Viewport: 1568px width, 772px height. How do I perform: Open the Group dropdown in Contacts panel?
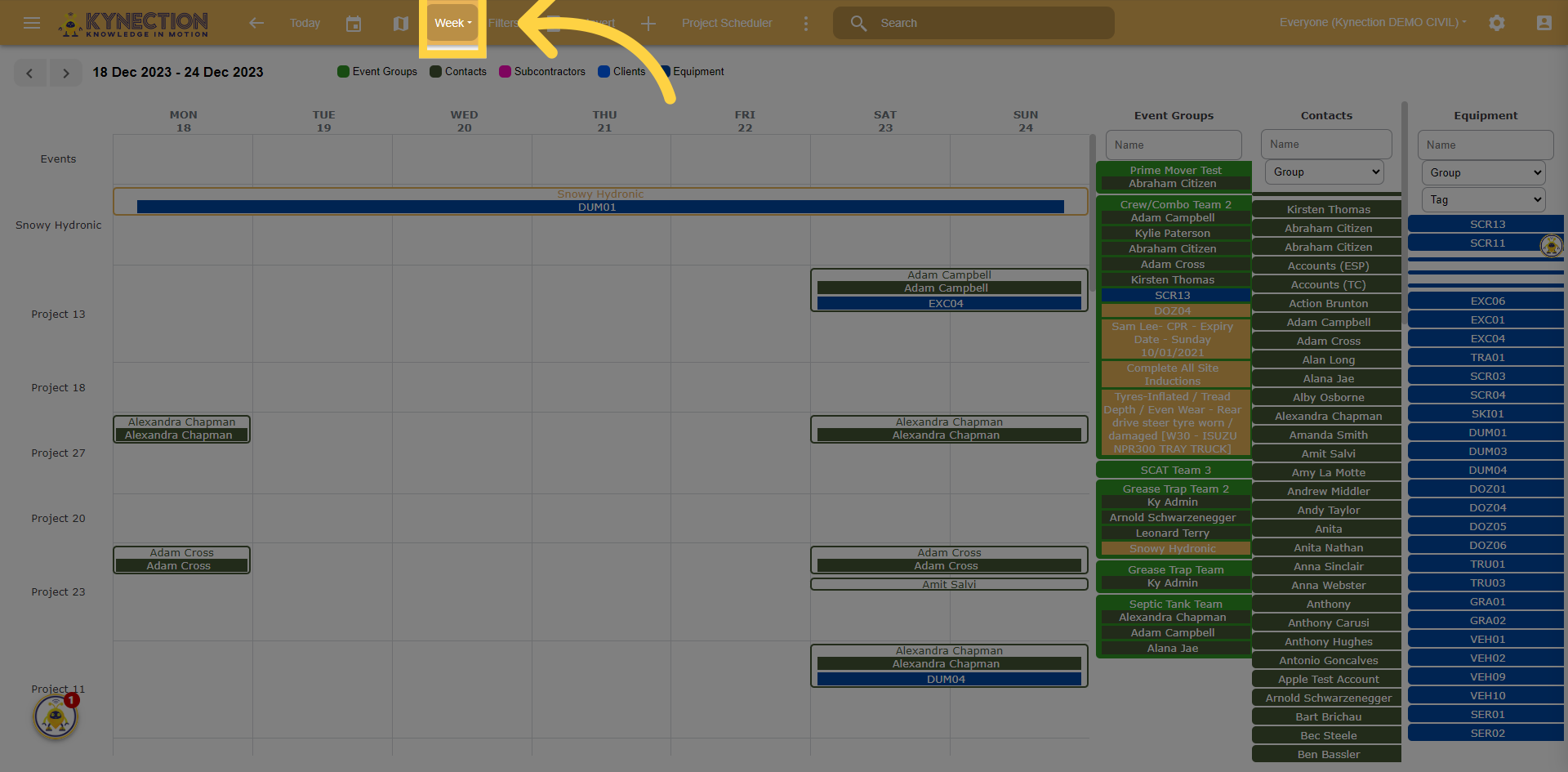click(x=1323, y=172)
